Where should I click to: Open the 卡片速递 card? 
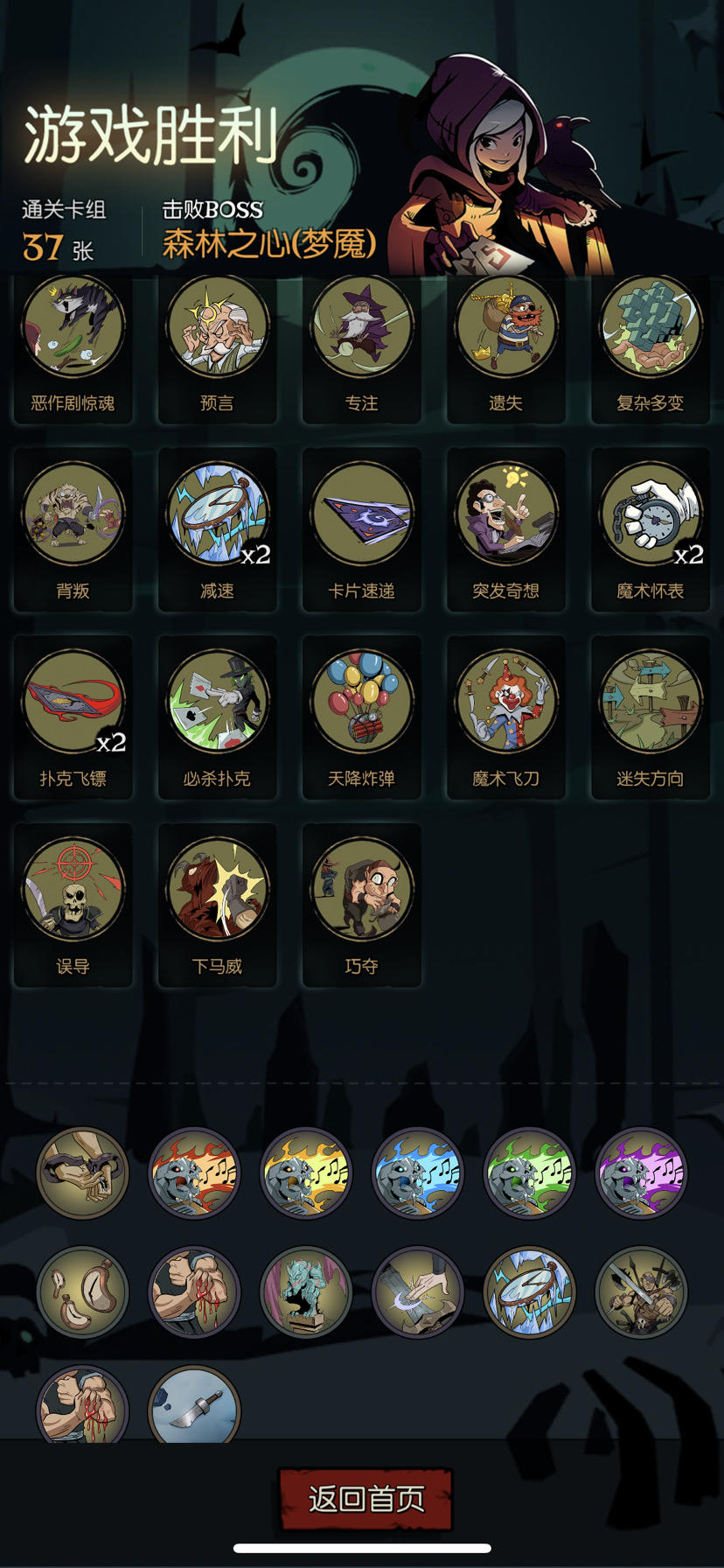pyautogui.click(x=362, y=514)
